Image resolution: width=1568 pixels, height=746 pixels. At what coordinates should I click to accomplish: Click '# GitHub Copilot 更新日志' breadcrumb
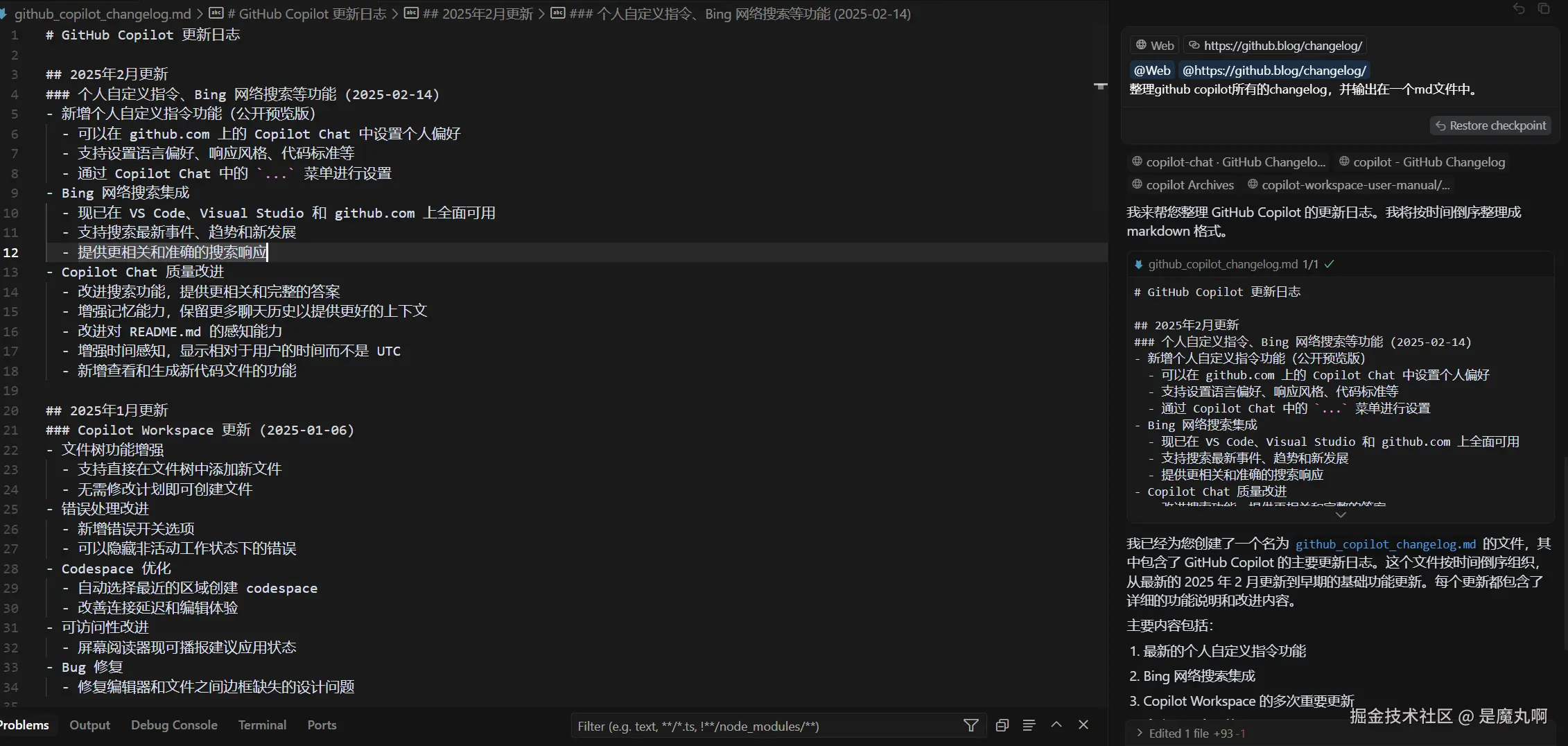pyautogui.click(x=306, y=13)
